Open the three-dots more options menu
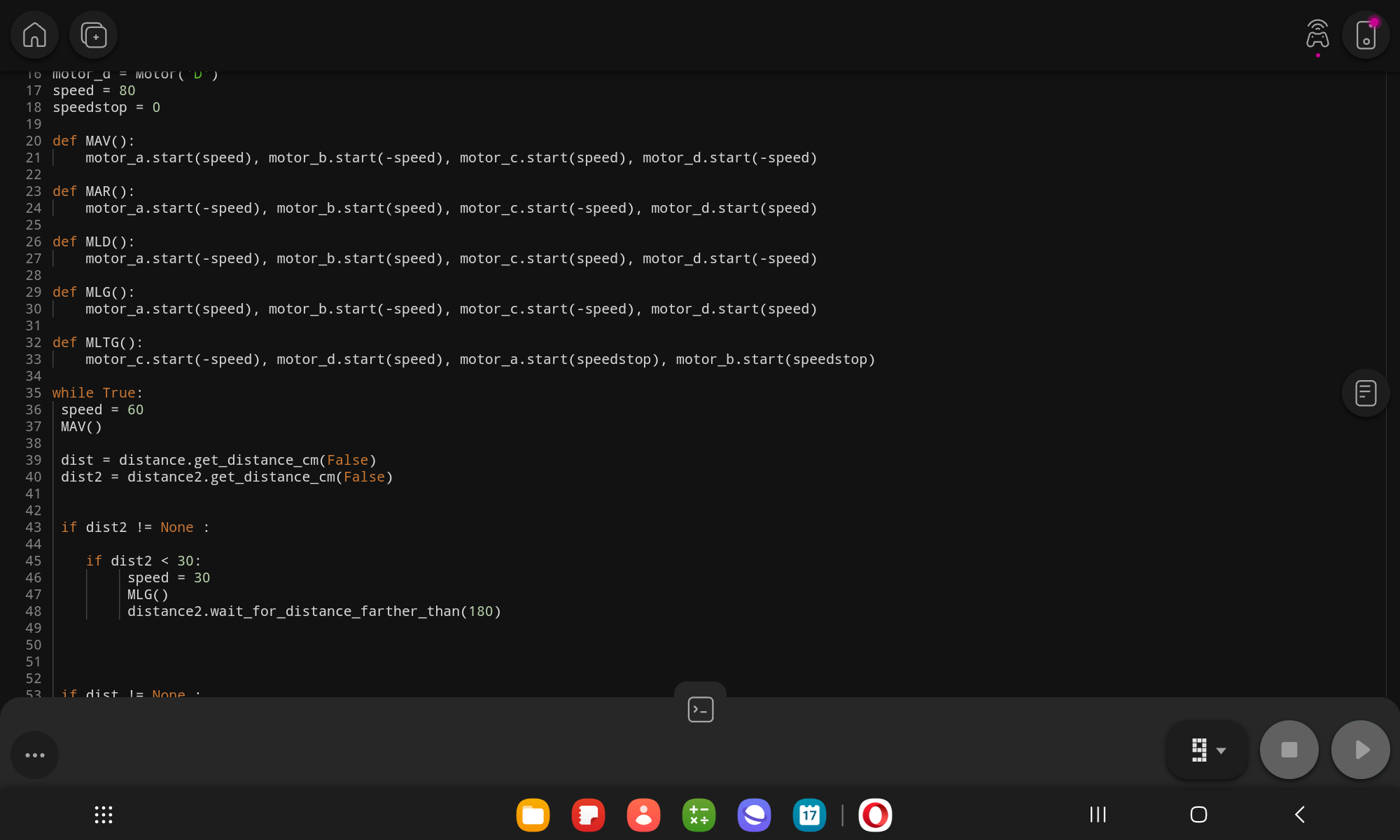This screenshot has width=1400, height=840. 34,755
